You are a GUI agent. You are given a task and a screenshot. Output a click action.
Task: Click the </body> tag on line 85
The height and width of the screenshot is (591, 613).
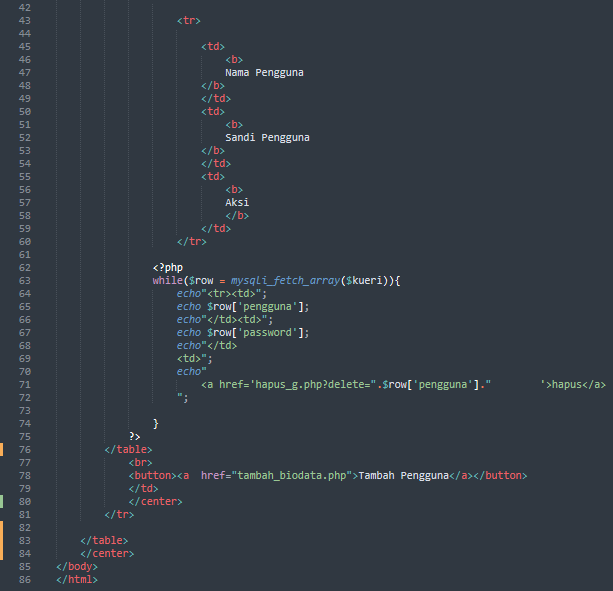pos(77,567)
